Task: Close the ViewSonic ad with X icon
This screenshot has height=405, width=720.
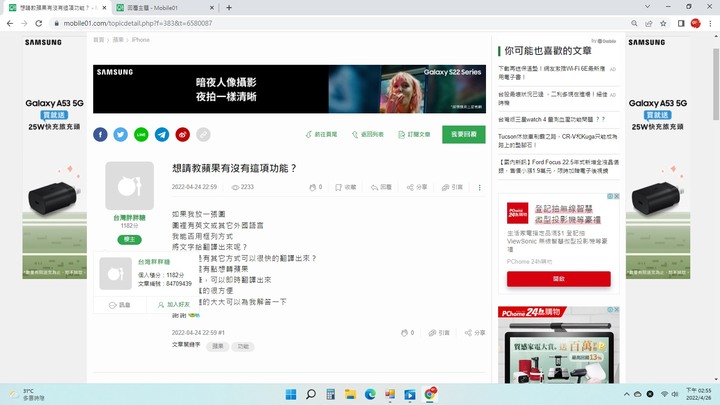Action: pos(617,196)
